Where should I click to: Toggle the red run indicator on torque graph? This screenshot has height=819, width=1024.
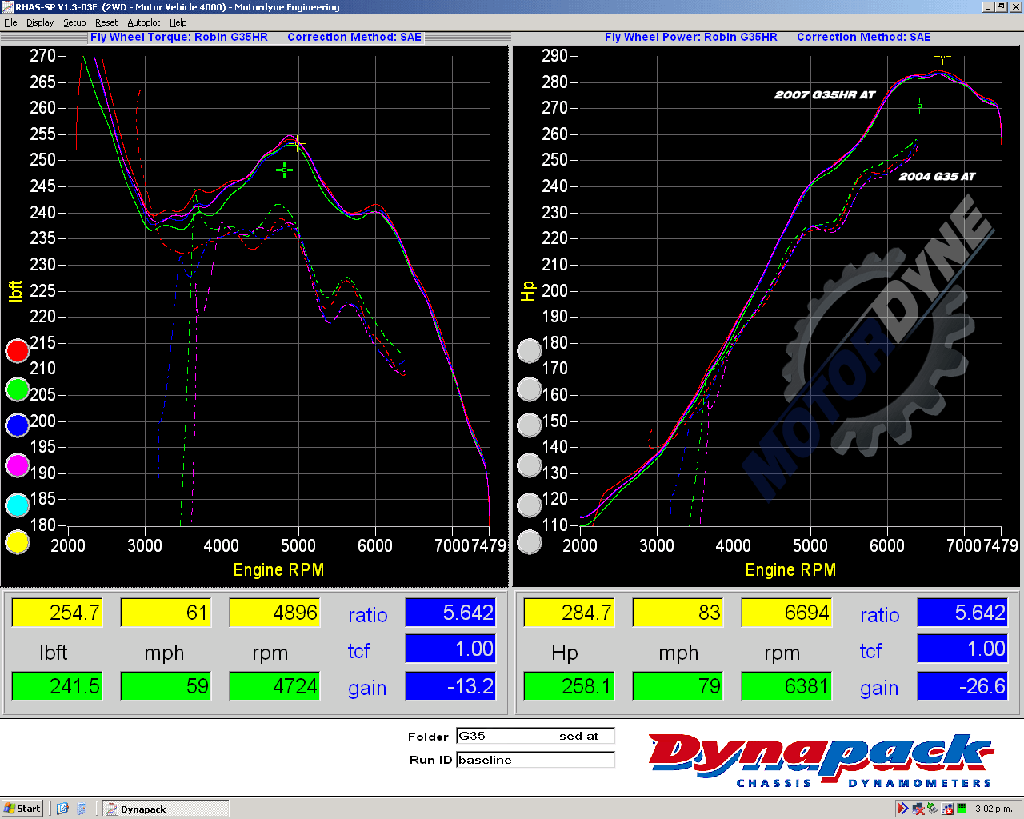18,351
